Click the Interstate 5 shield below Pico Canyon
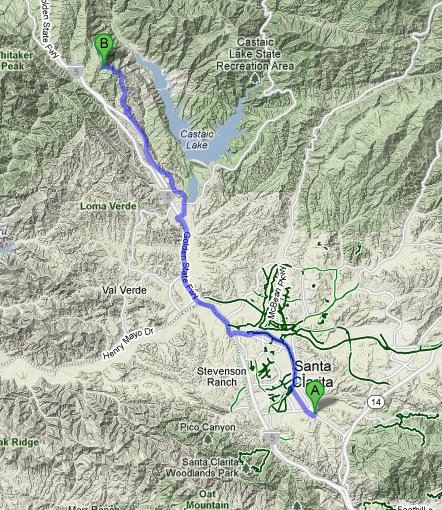Viewport: 442px width, 510px height. (271, 438)
